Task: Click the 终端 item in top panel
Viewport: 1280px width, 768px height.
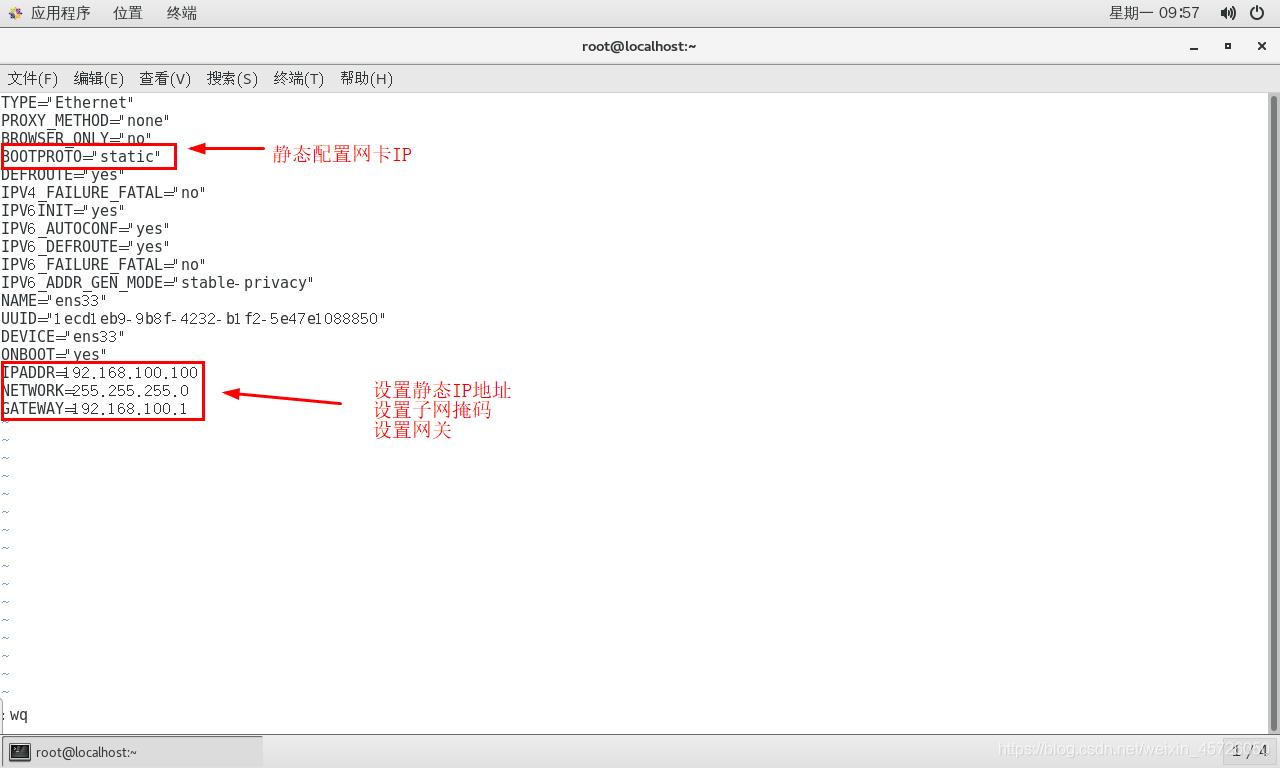Action: pyautogui.click(x=181, y=13)
